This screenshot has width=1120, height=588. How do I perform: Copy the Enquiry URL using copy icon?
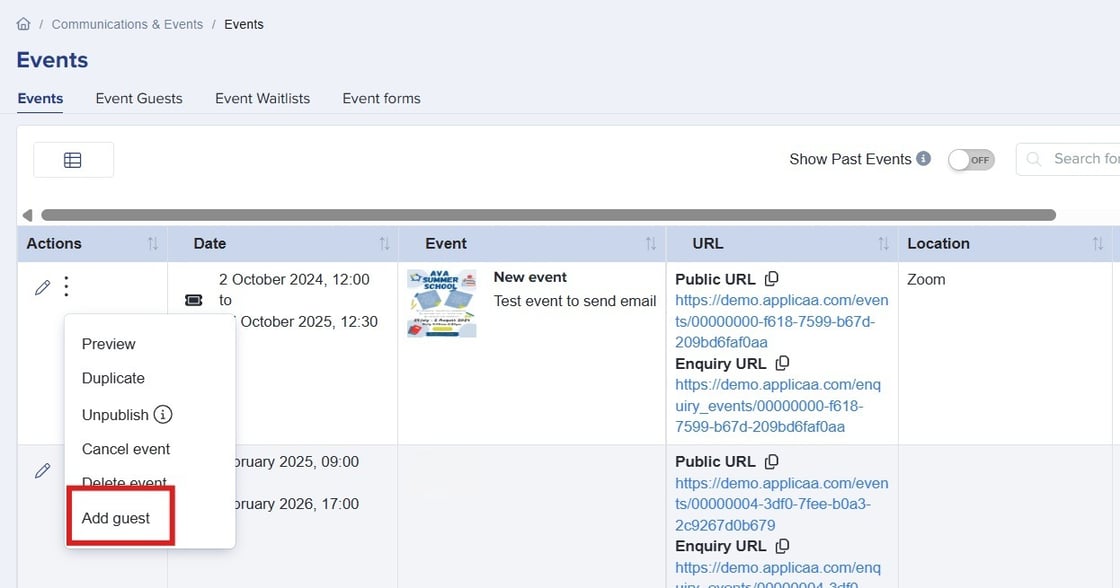pyautogui.click(x=782, y=363)
